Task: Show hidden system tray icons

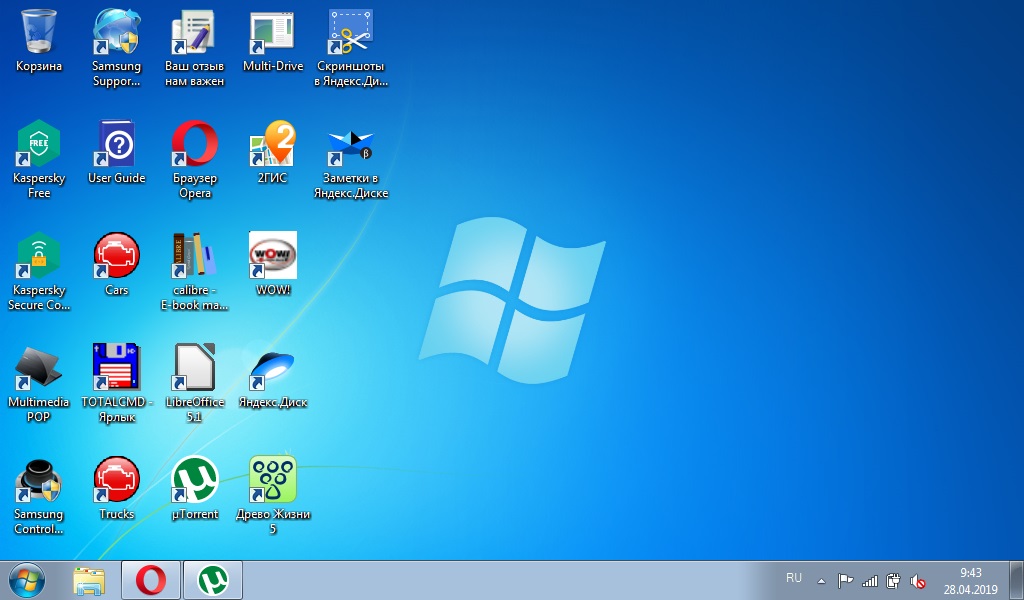Action: point(822,581)
